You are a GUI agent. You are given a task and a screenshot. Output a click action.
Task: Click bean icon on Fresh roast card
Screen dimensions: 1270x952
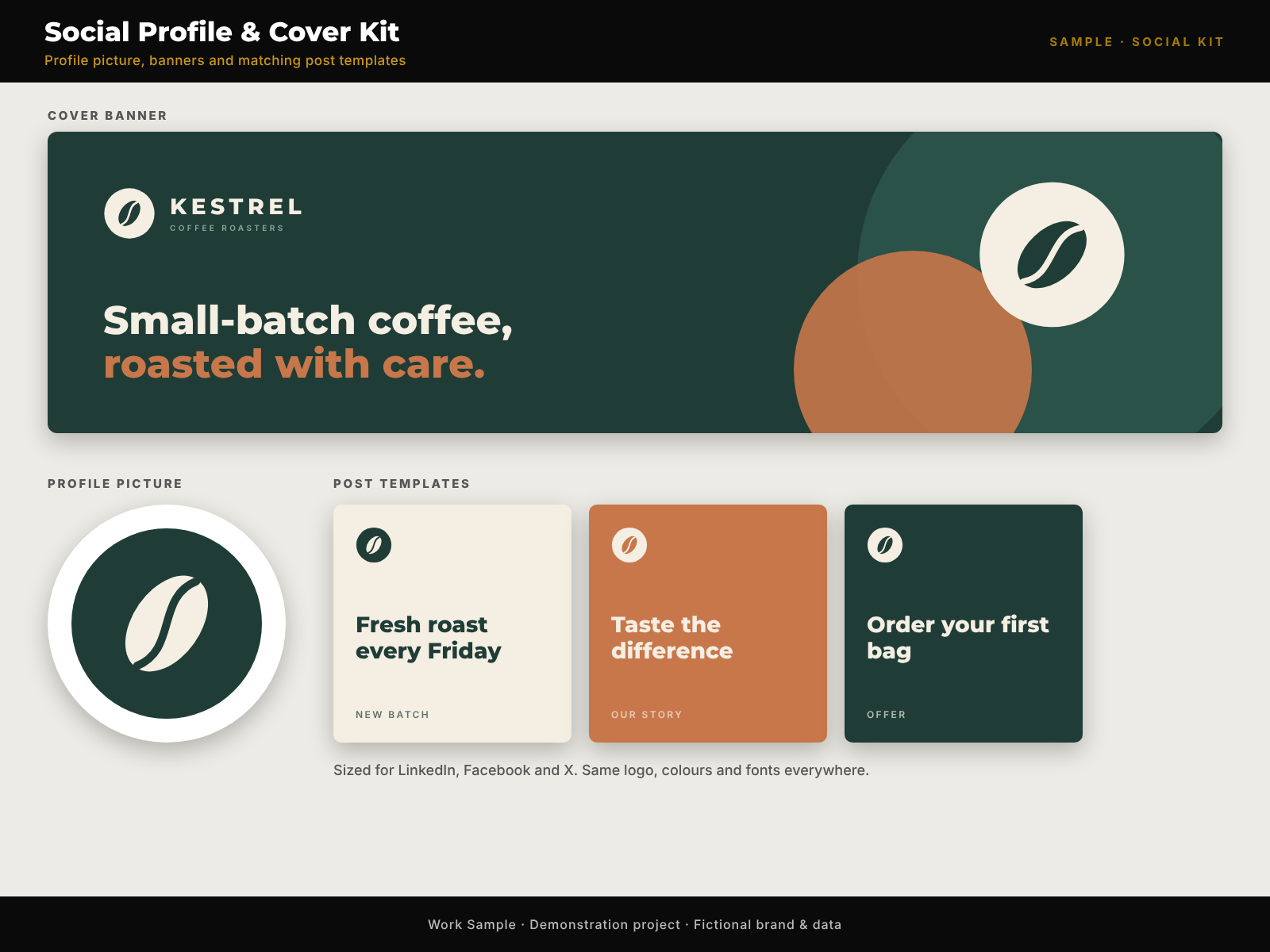[x=374, y=545]
